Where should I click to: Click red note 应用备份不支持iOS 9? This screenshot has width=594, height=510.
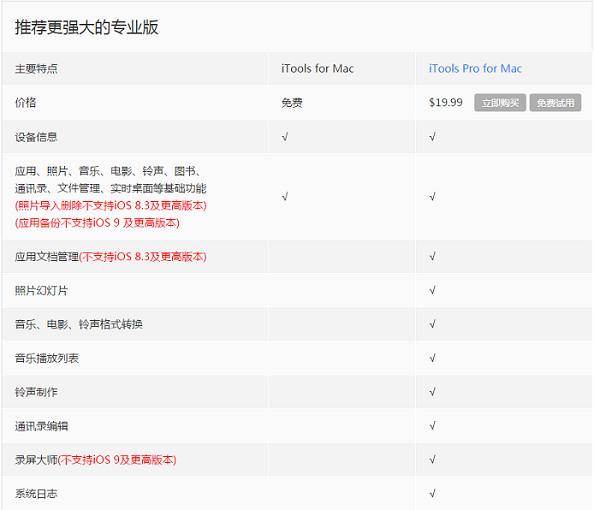tap(97, 223)
